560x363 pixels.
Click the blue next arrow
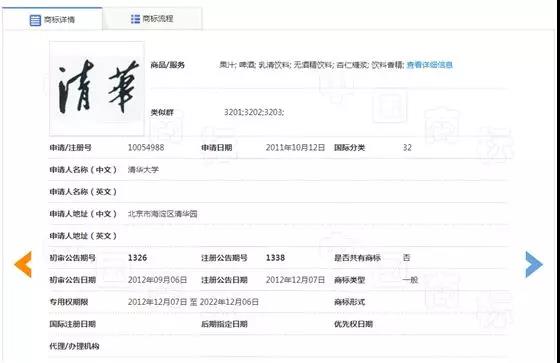coord(534,264)
